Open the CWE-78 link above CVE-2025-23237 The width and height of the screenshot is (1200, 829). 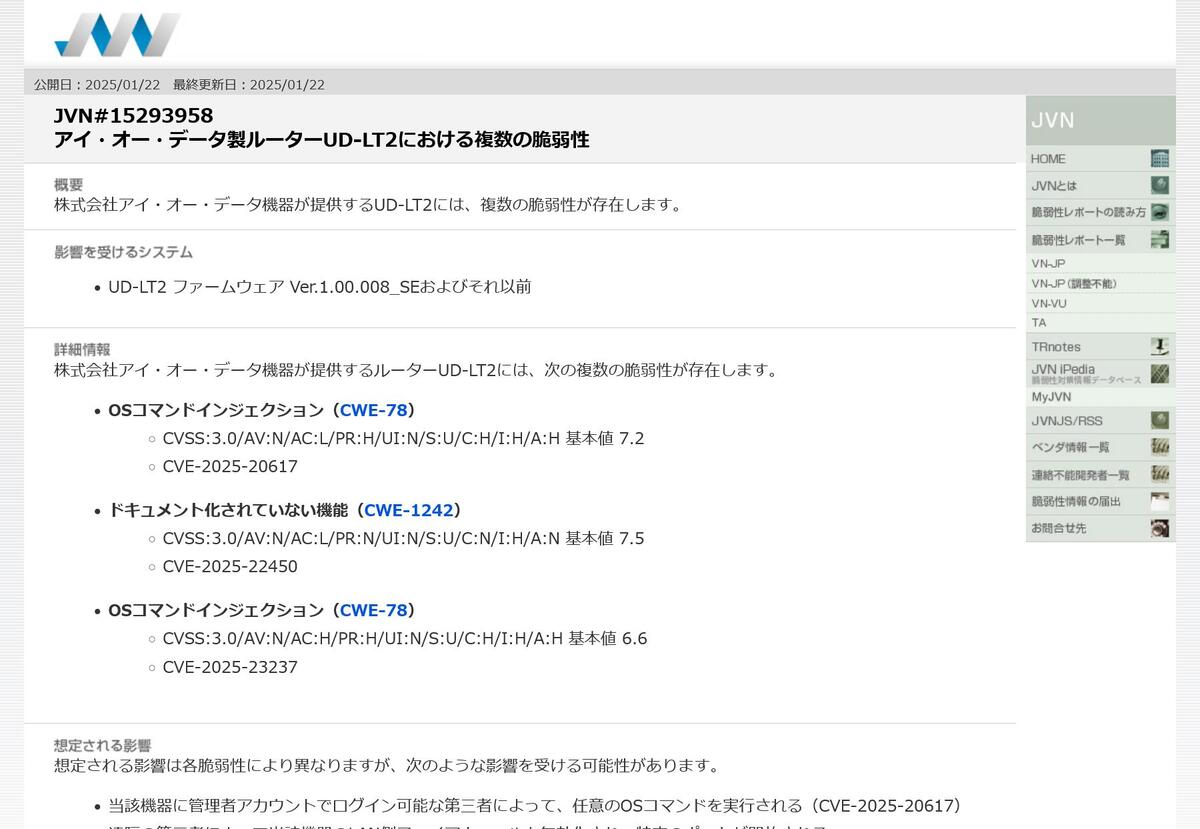click(x=374, y=610)
